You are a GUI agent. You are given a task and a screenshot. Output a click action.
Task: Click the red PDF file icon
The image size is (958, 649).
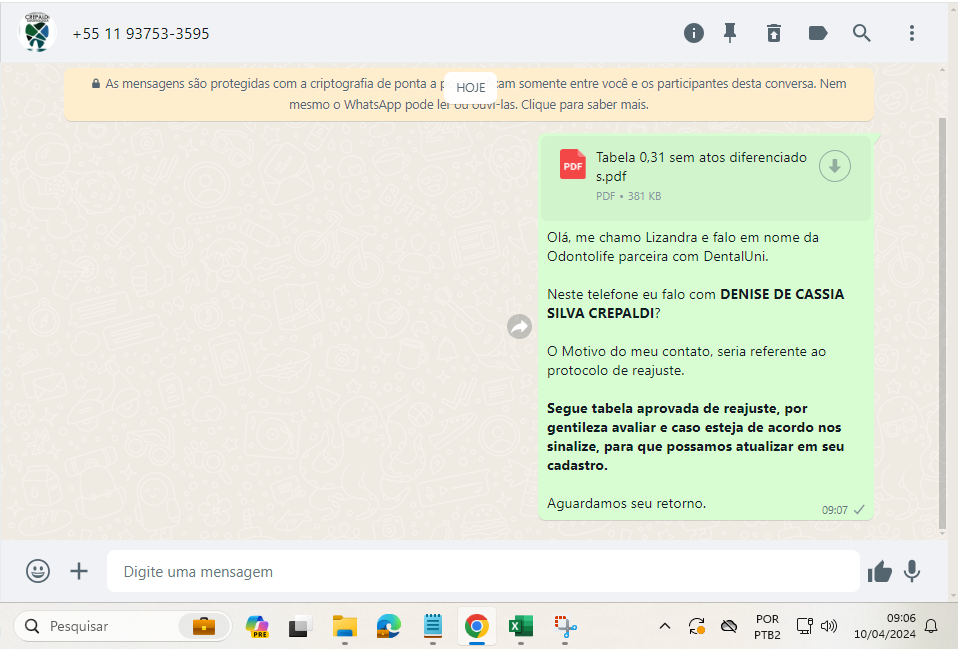pyautogui.click(x=572, y=164)
